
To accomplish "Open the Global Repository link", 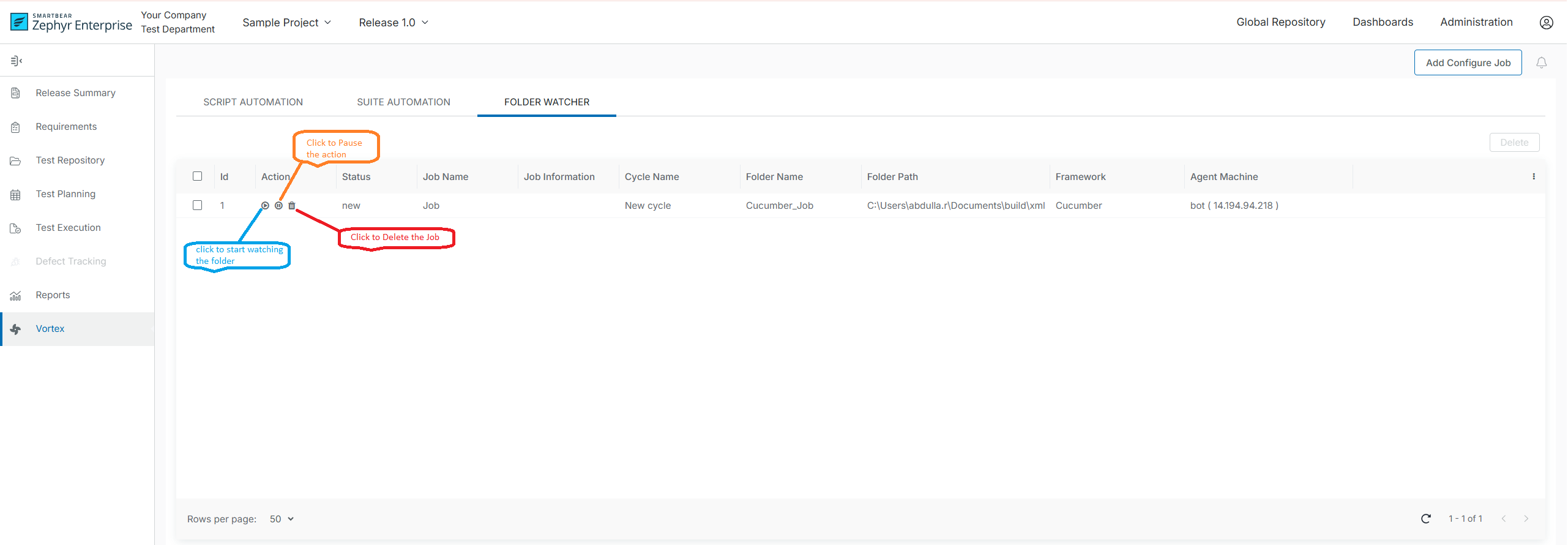I will 1280,22.
